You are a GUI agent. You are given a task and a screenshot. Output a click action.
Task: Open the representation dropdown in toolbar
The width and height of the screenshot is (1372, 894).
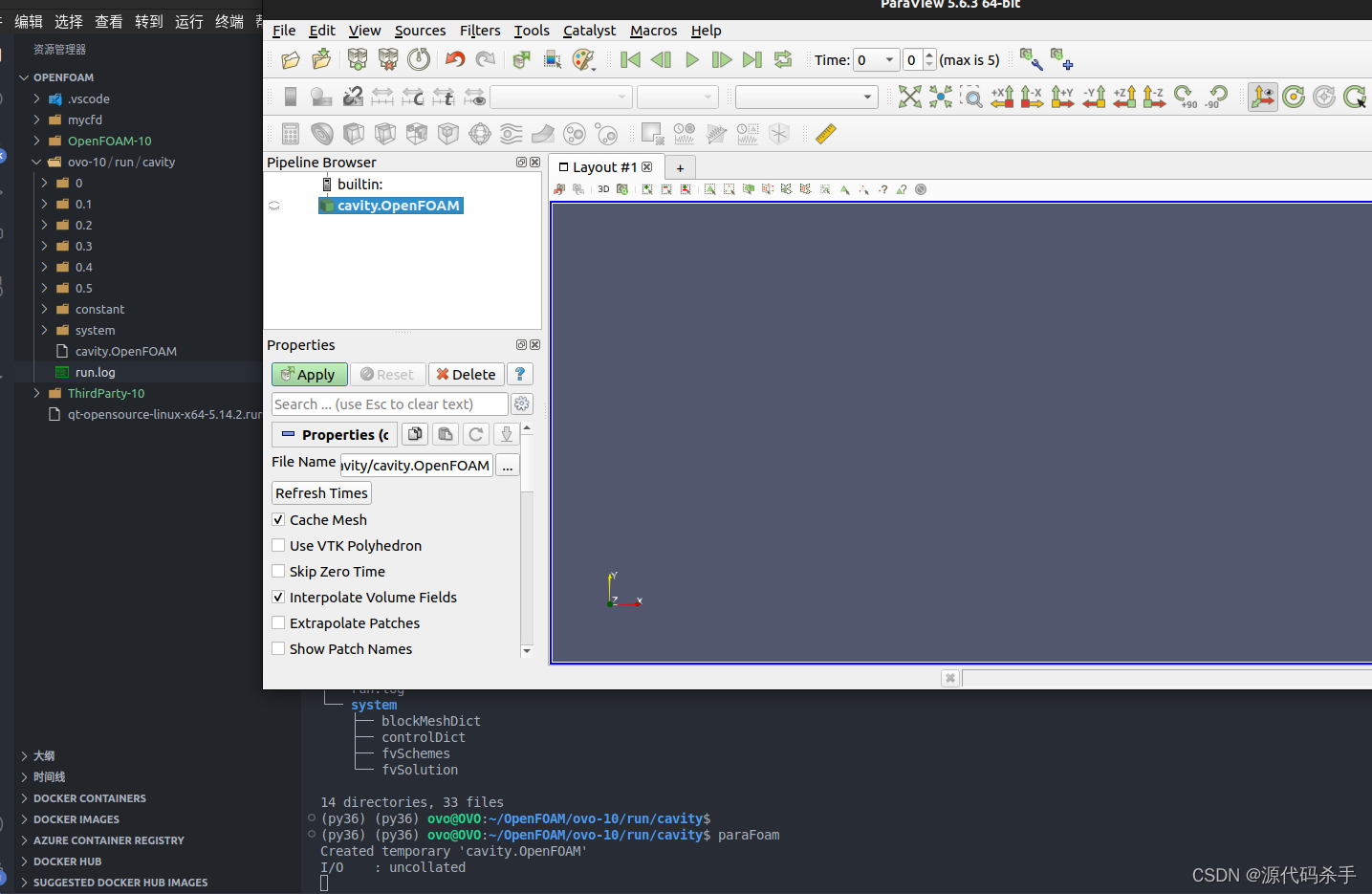click(x=806, y=97)
